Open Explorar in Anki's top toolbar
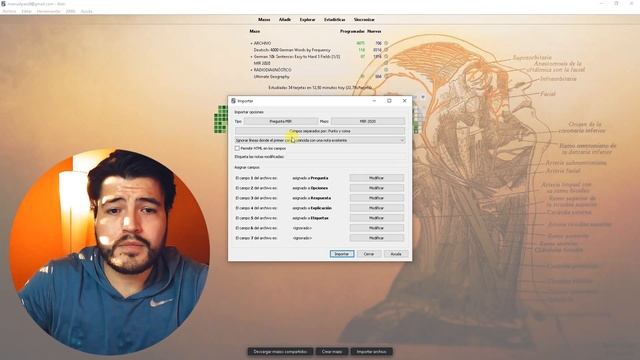Viewport: 640px width, 360px height. 307,20
